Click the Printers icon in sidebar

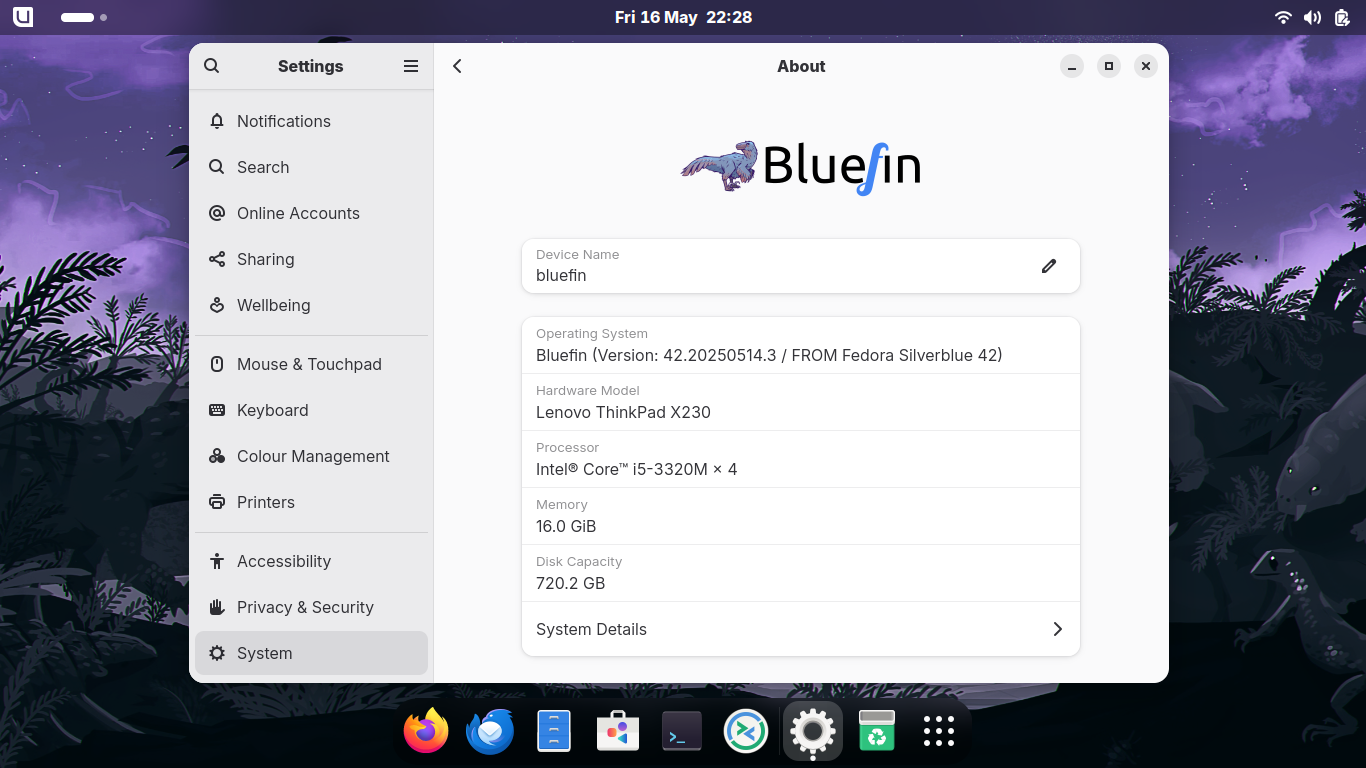(217, 502)
